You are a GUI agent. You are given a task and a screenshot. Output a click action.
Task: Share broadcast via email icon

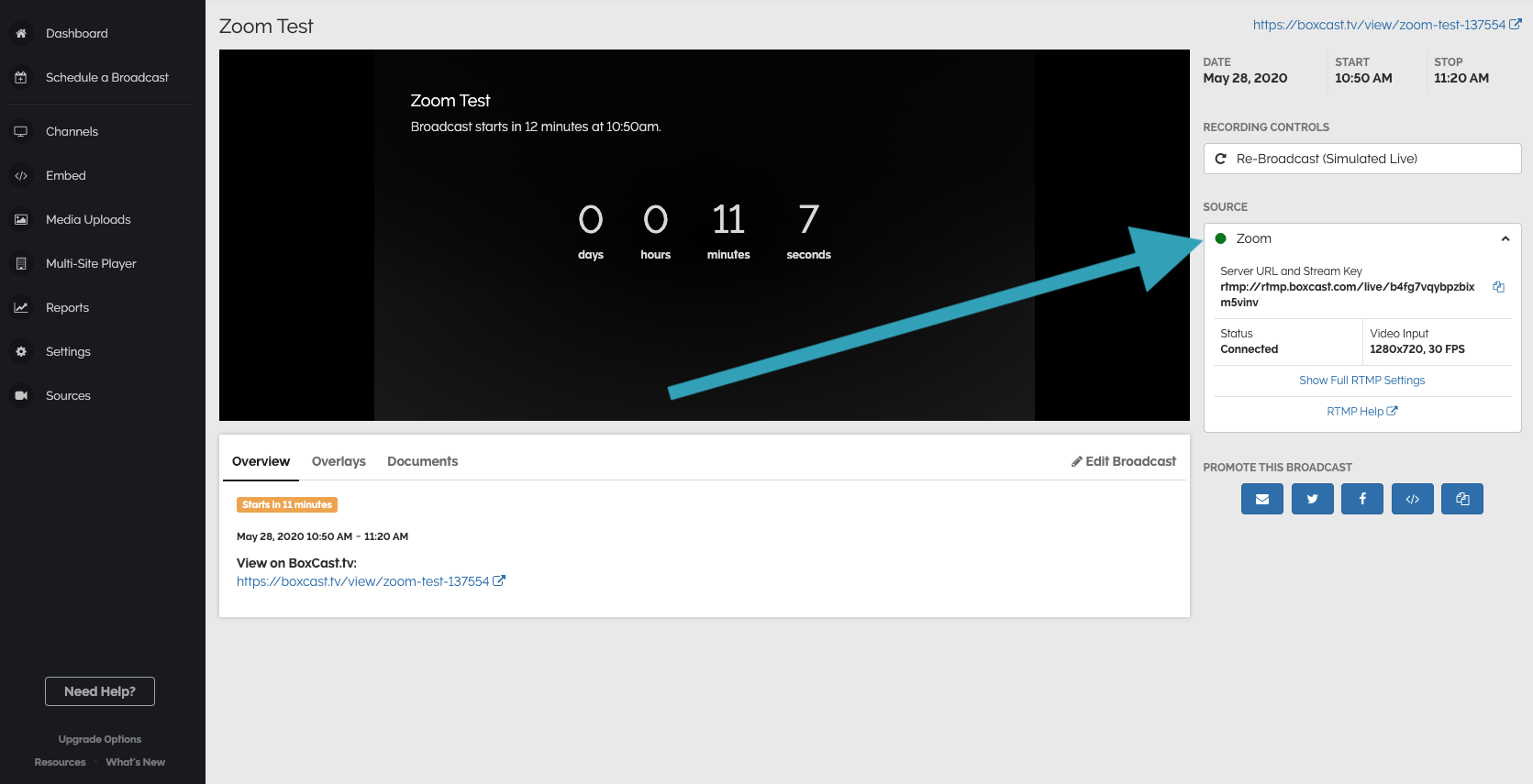pos(1262,499)
